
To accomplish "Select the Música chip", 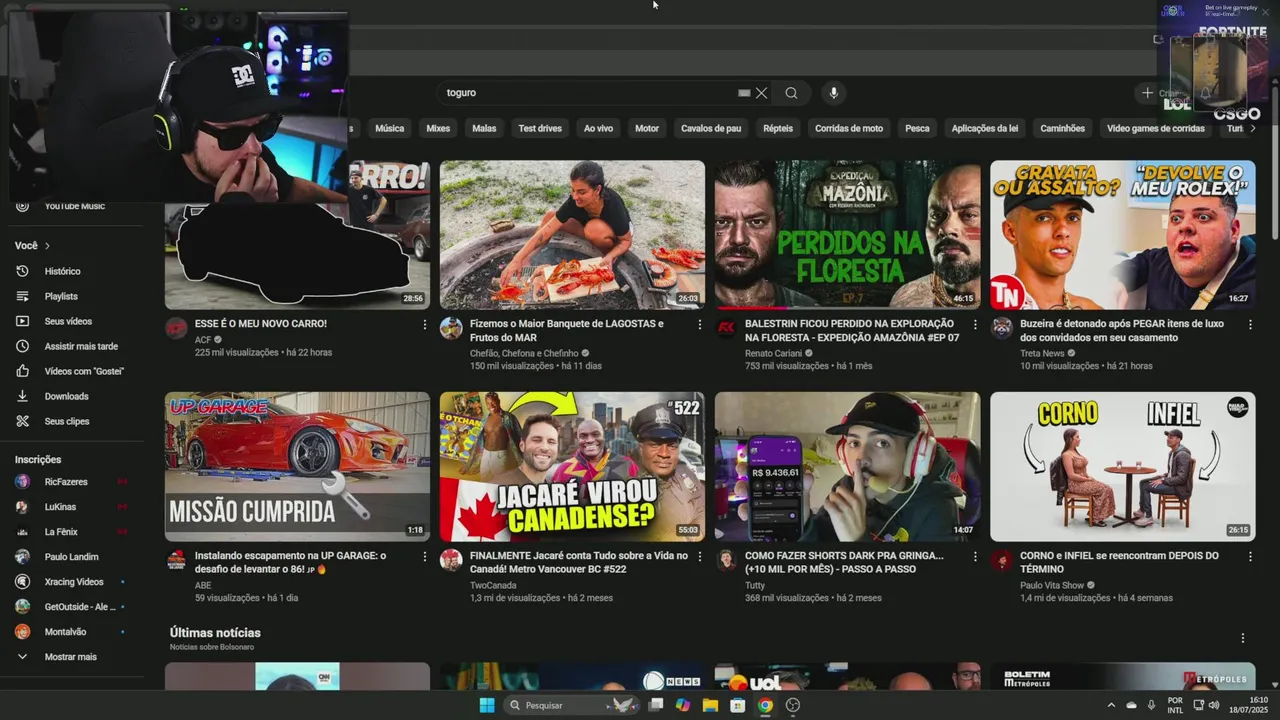I will pyautogui.click(x=389, y=128).
